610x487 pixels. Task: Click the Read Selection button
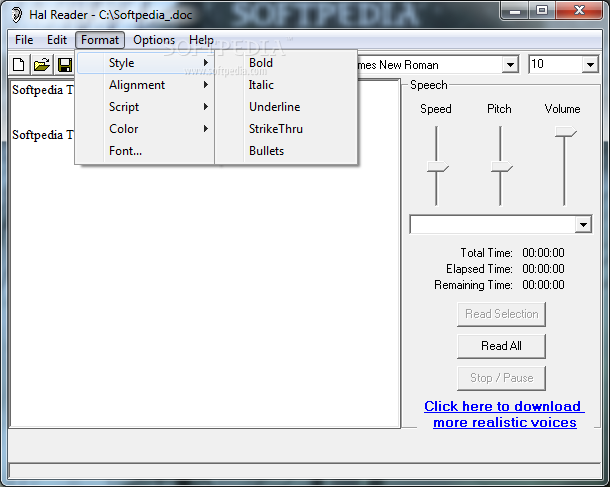(501, 314)
